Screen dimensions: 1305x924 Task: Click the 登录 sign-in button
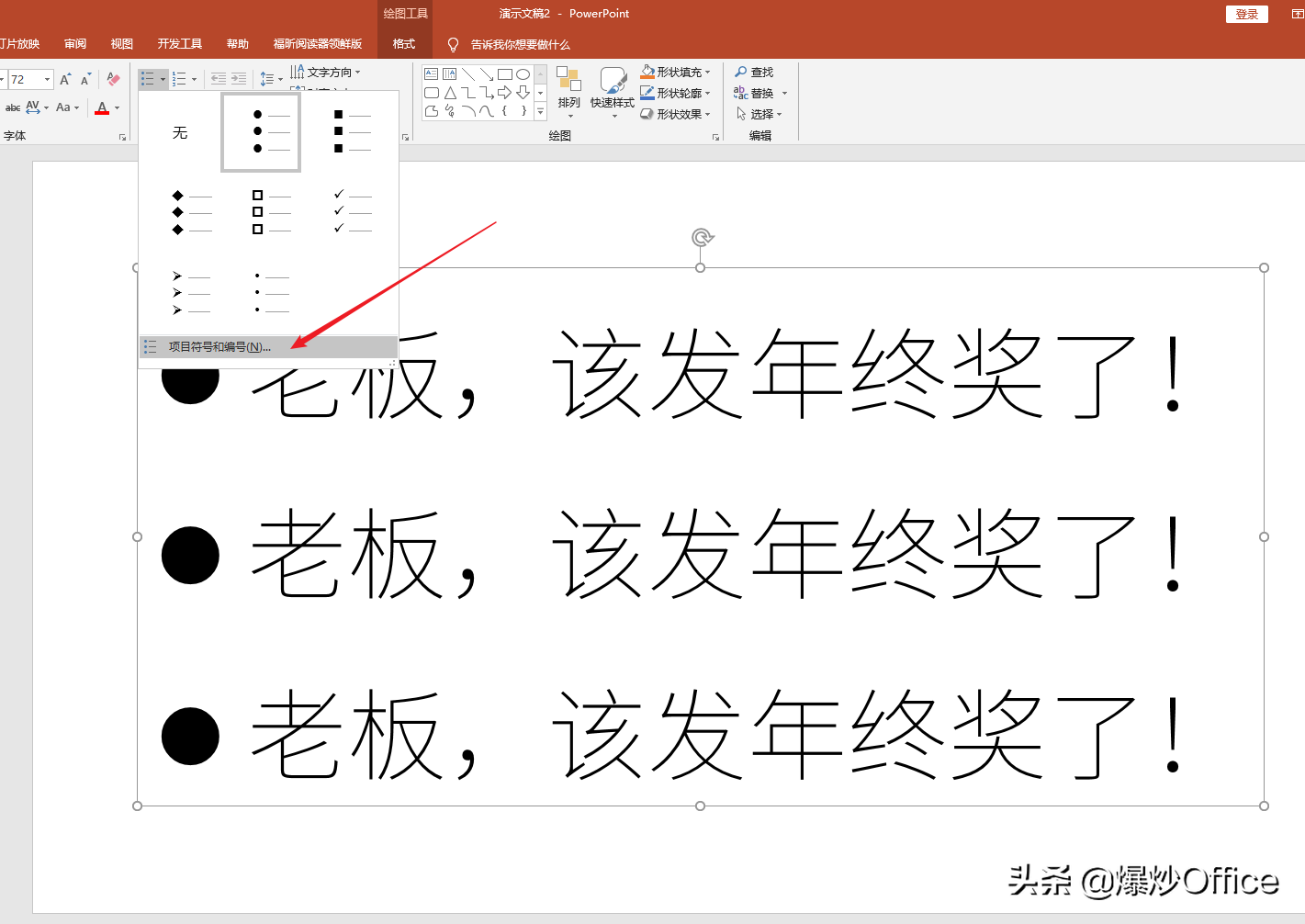pyautogui.click(x=1247, y=14)
